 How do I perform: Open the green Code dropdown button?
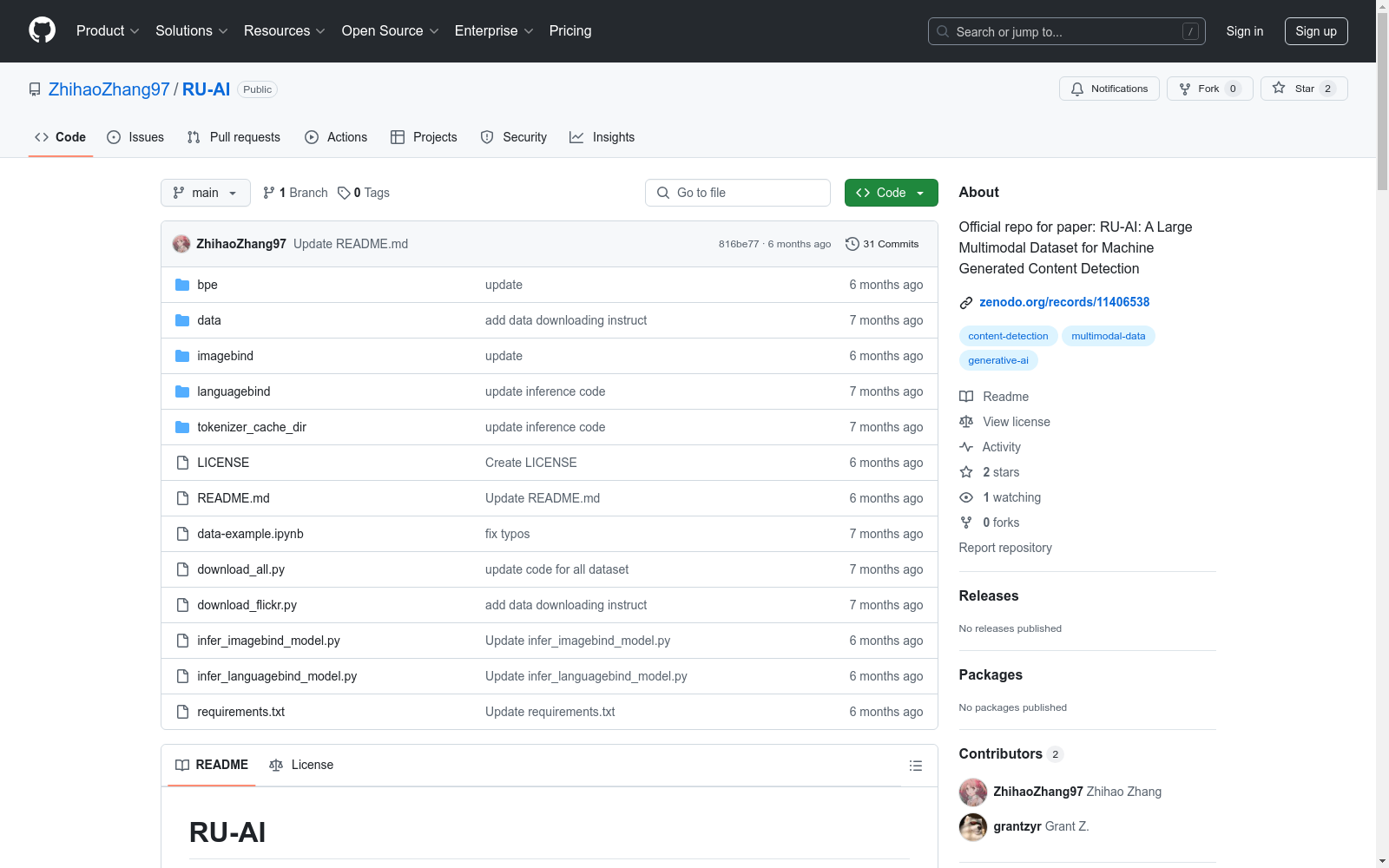[892, 193]
